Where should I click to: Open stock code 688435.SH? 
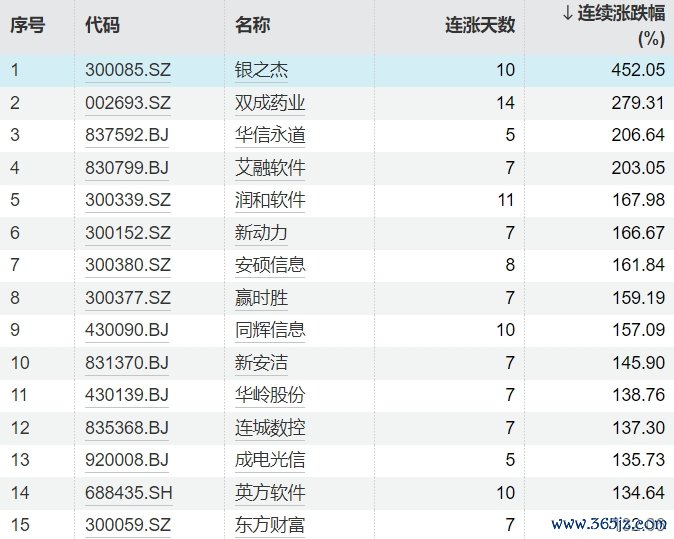coord(129,493)
